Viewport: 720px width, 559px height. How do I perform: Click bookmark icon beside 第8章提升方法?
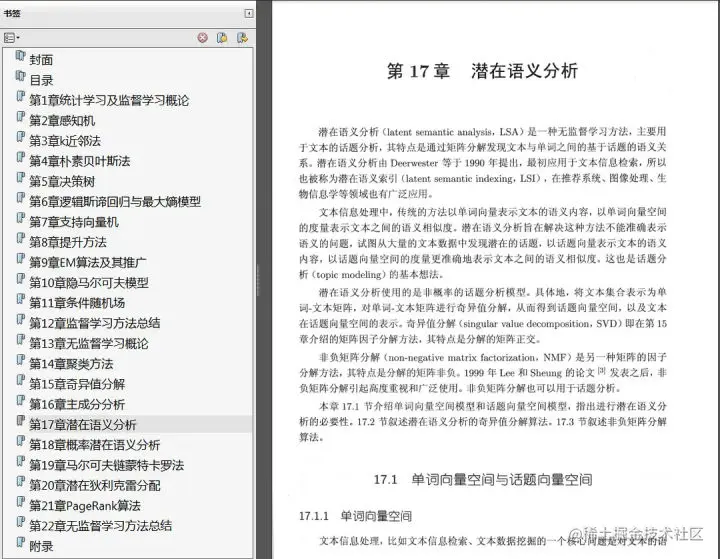pyautogui.click(x=20, y=238)
